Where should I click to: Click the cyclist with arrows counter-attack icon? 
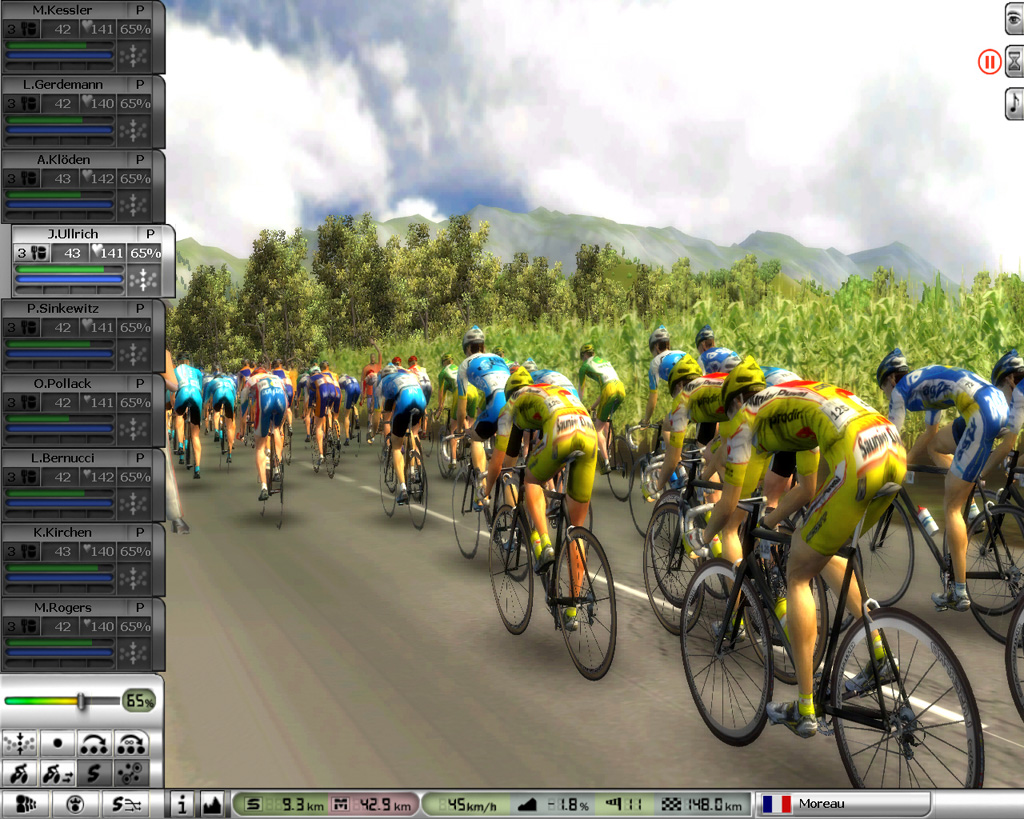[57, 773]
